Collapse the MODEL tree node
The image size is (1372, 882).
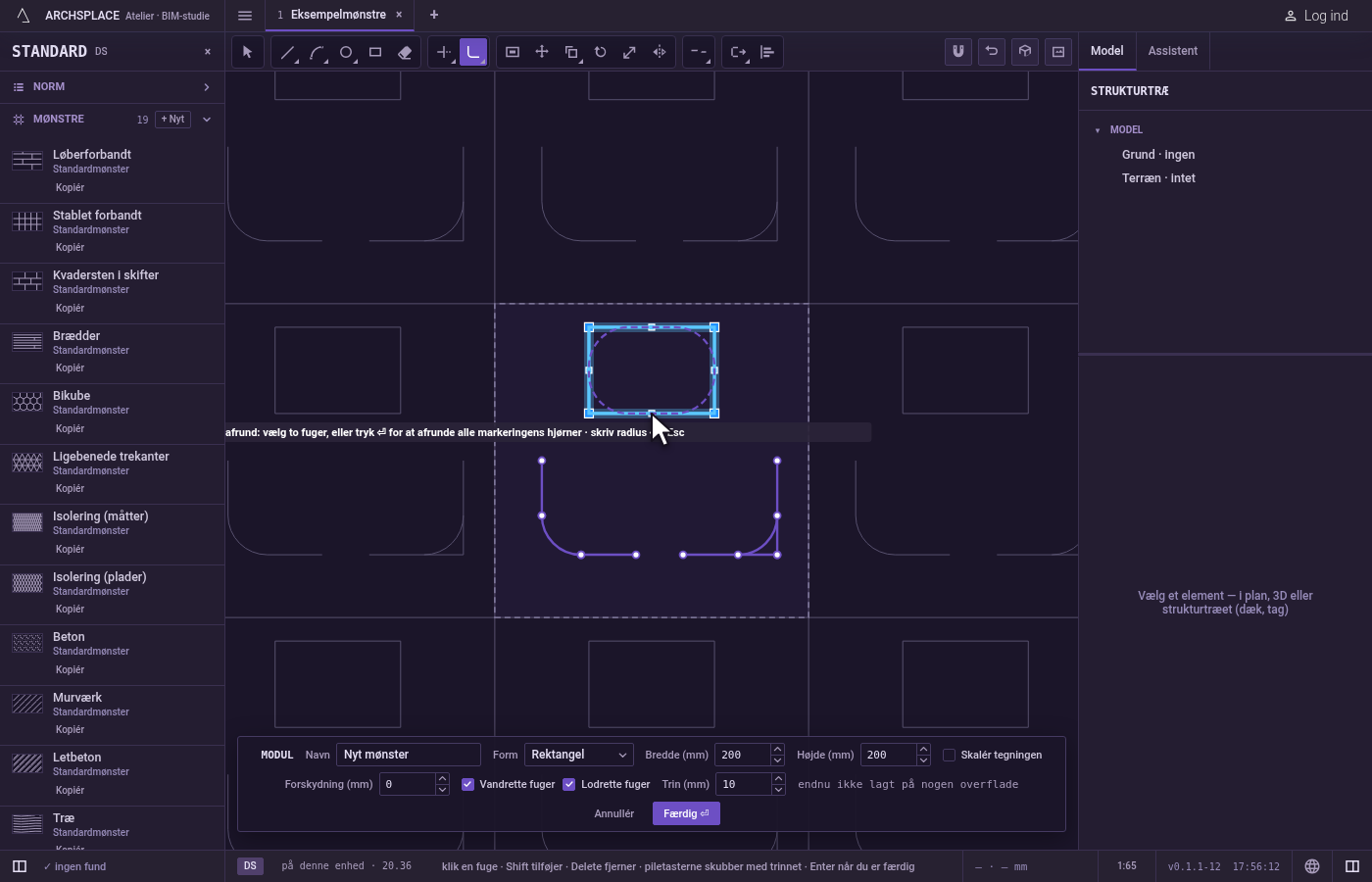pos(1098,130)
